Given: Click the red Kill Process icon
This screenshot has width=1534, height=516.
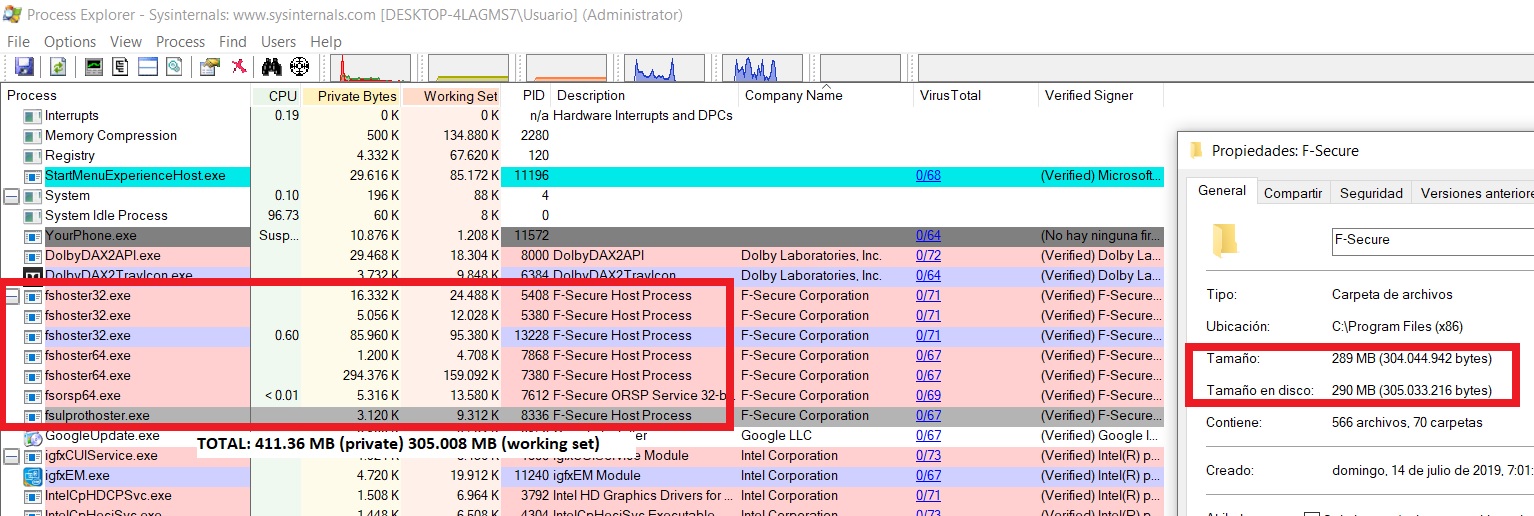Looking at the screenshot, I should [239, 67].
